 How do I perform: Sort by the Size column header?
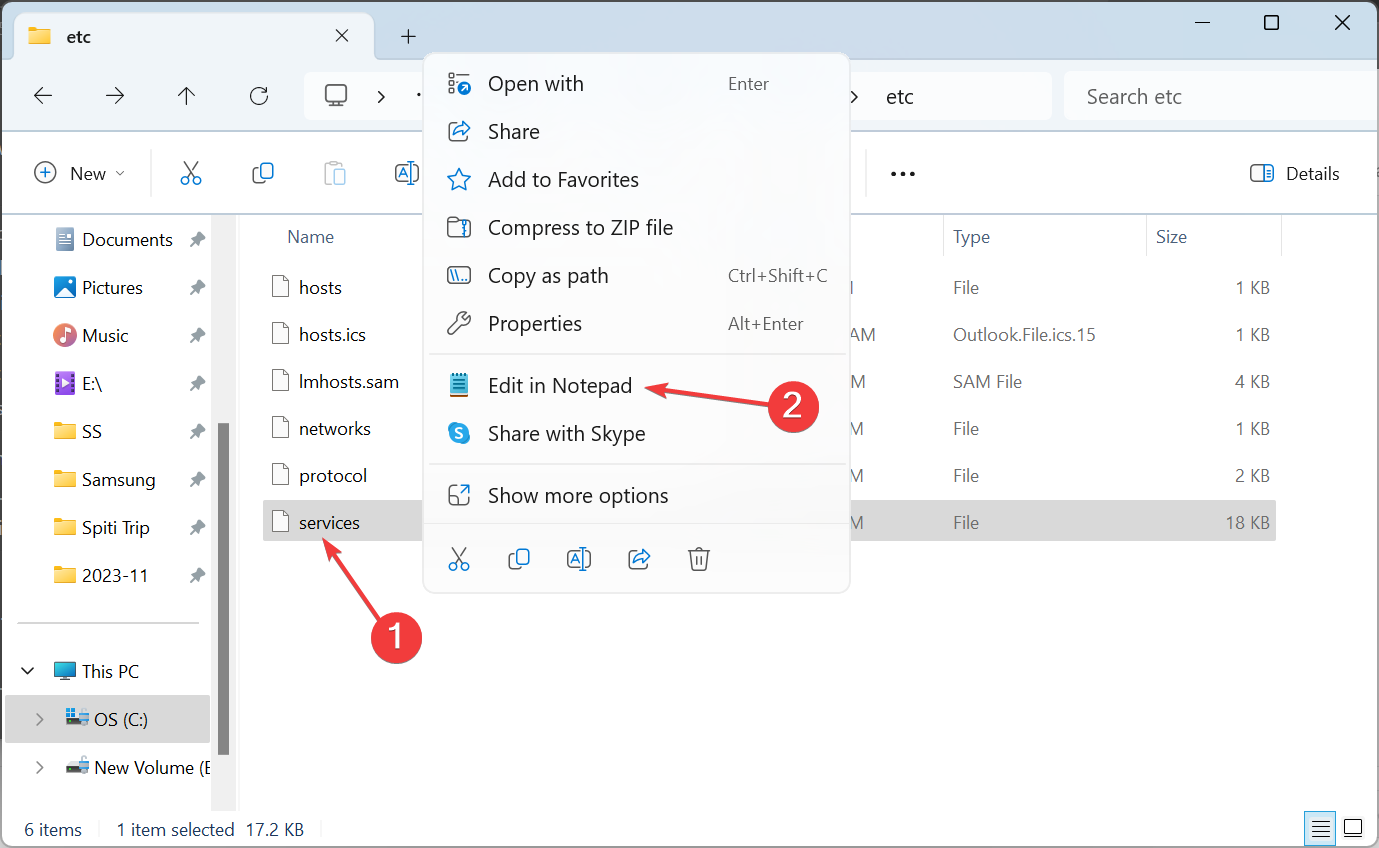click(x=1171, y=237)
